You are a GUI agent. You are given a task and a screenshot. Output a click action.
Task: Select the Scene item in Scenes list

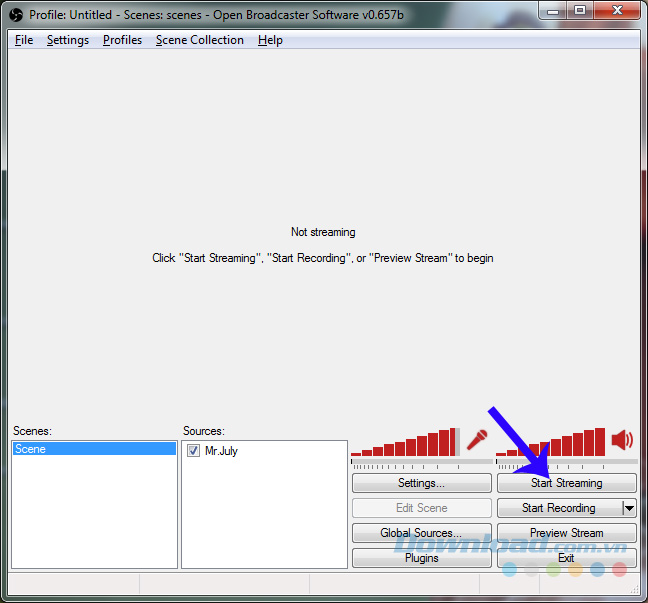[94, 449]
